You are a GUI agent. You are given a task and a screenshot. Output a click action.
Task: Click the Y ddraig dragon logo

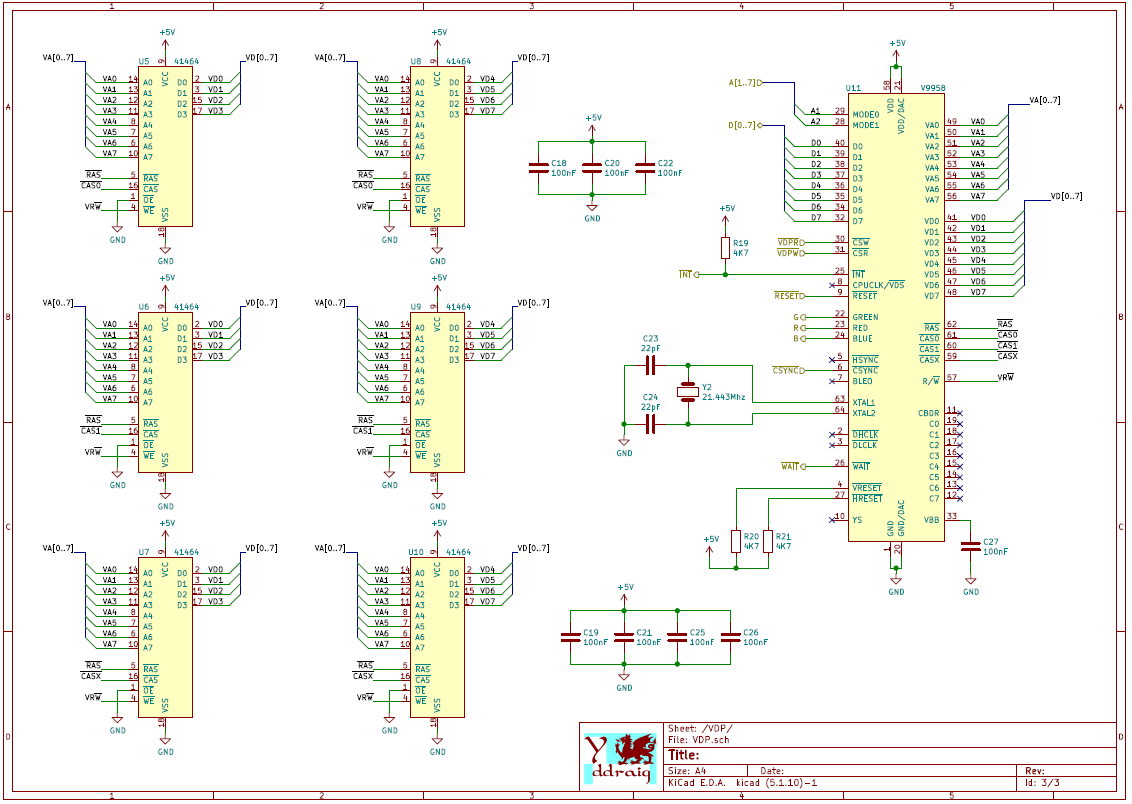coord(621,758)
